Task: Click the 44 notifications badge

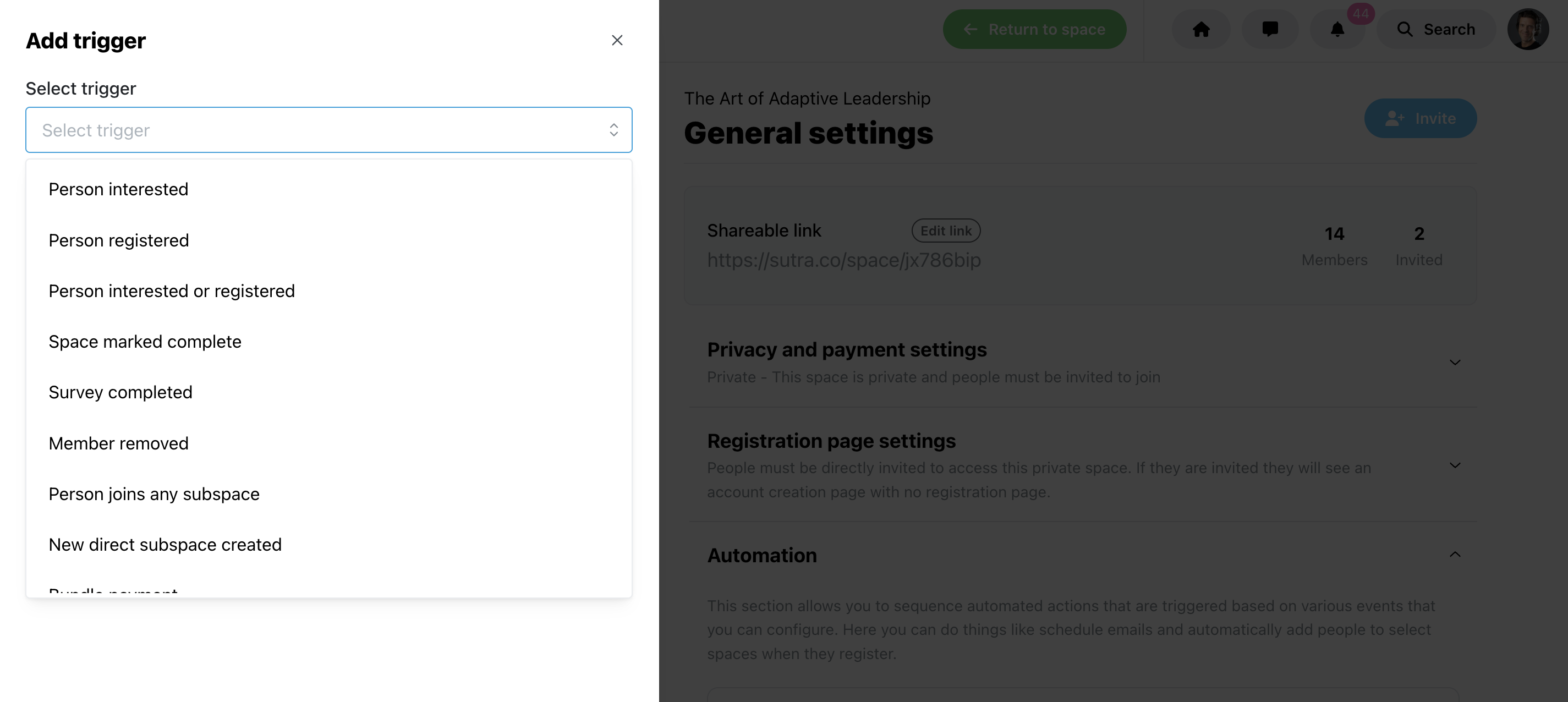Action: pyautogui.click(x=1361, y=13)
